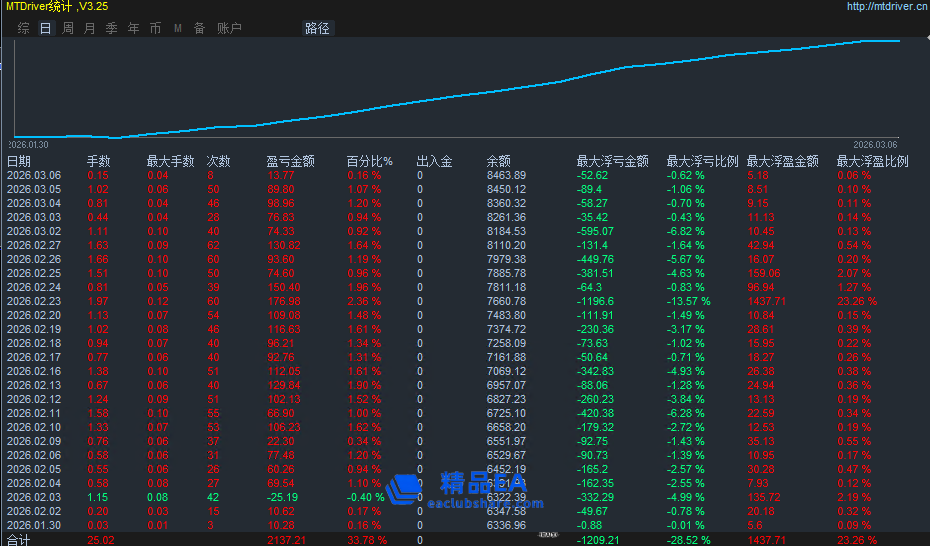This screenshot has height=546, width=930.
Task: Click the 出入金 column header
Action: pyautogui.click(x=434, y=161)
